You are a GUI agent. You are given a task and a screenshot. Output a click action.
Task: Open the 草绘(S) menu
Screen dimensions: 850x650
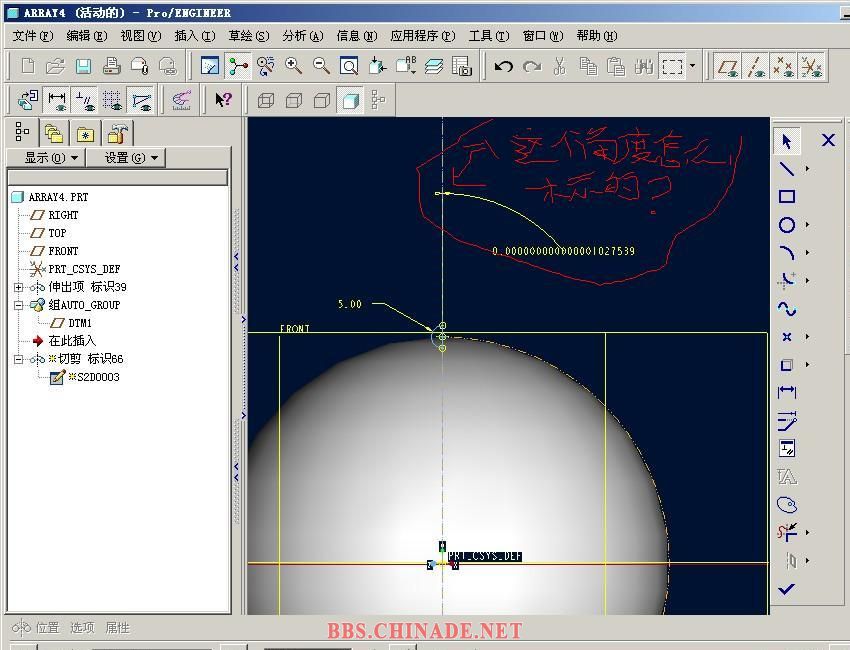(x=248, y=36)
